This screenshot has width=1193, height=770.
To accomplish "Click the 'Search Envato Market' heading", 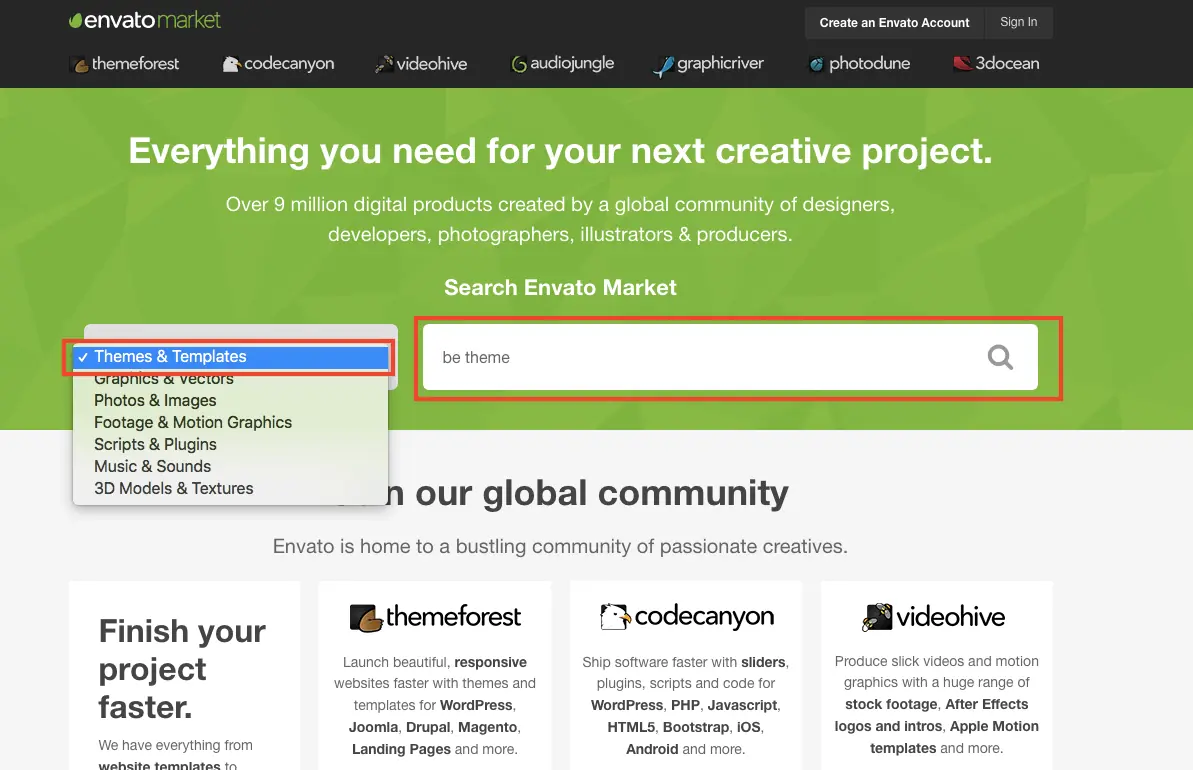I will coord(560,288).
